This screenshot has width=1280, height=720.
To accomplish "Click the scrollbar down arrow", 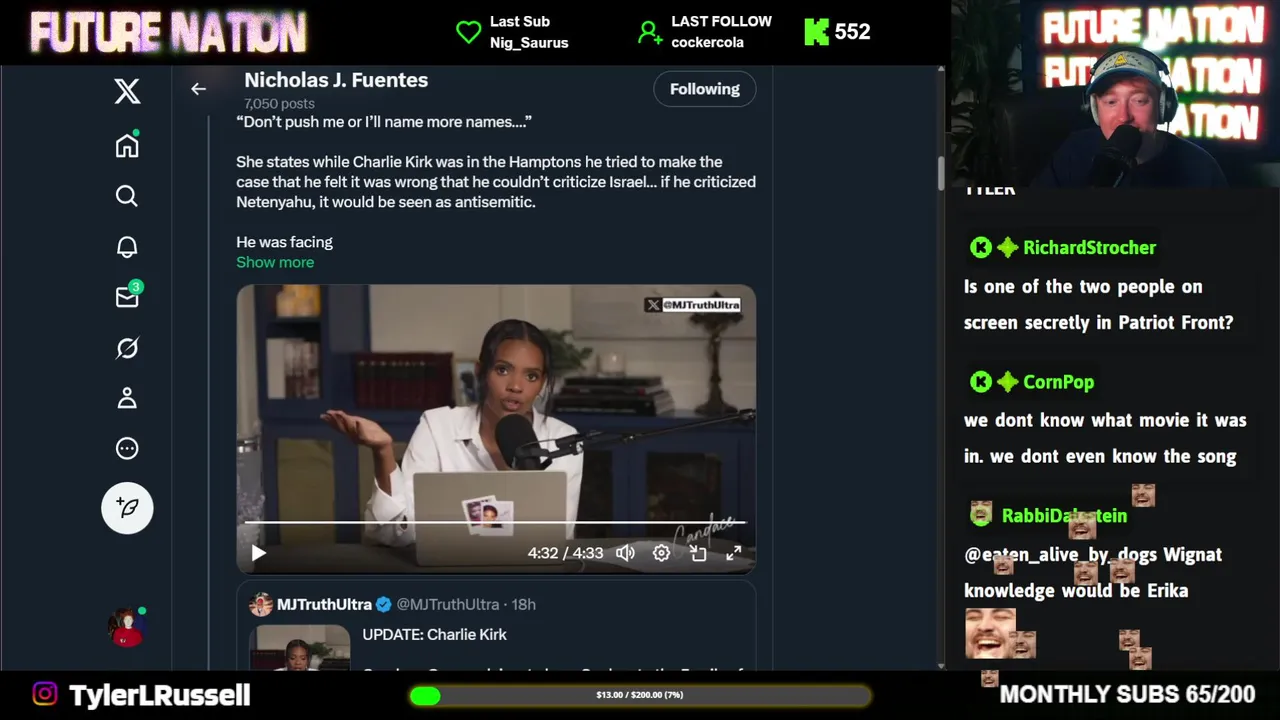I will point(941,665).
